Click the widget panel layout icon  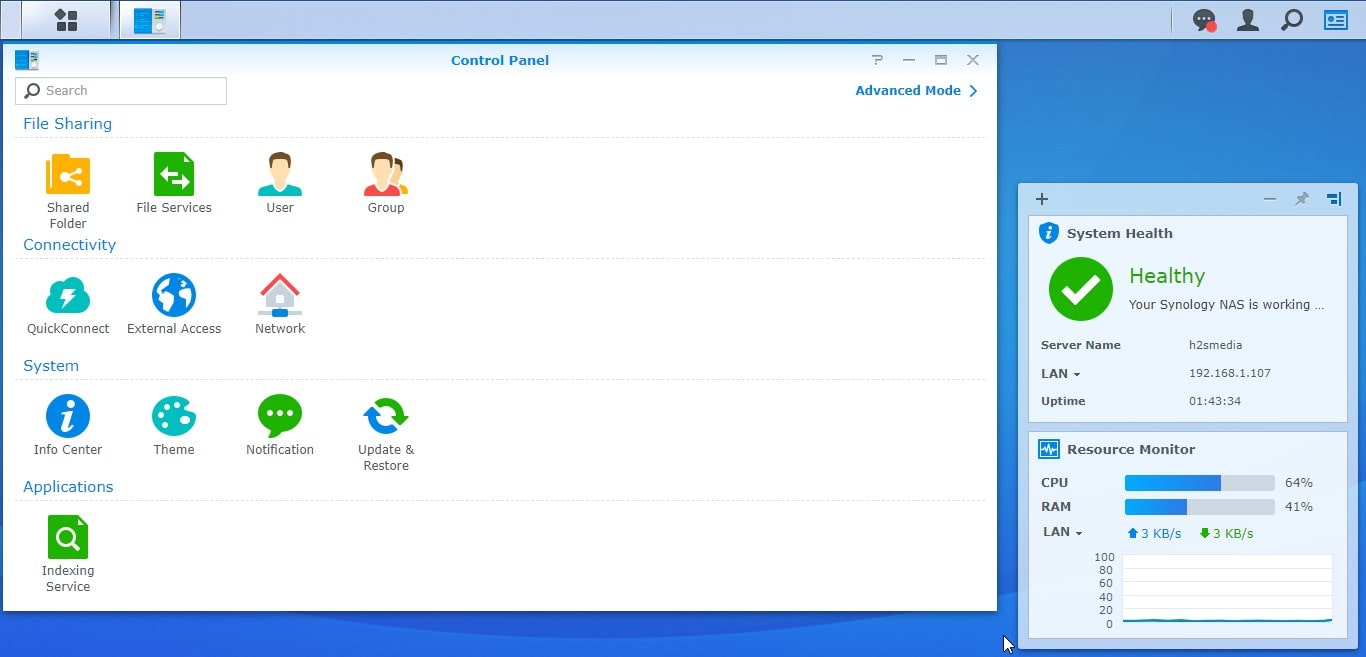pyautogui.click(x=1334, y=199)
